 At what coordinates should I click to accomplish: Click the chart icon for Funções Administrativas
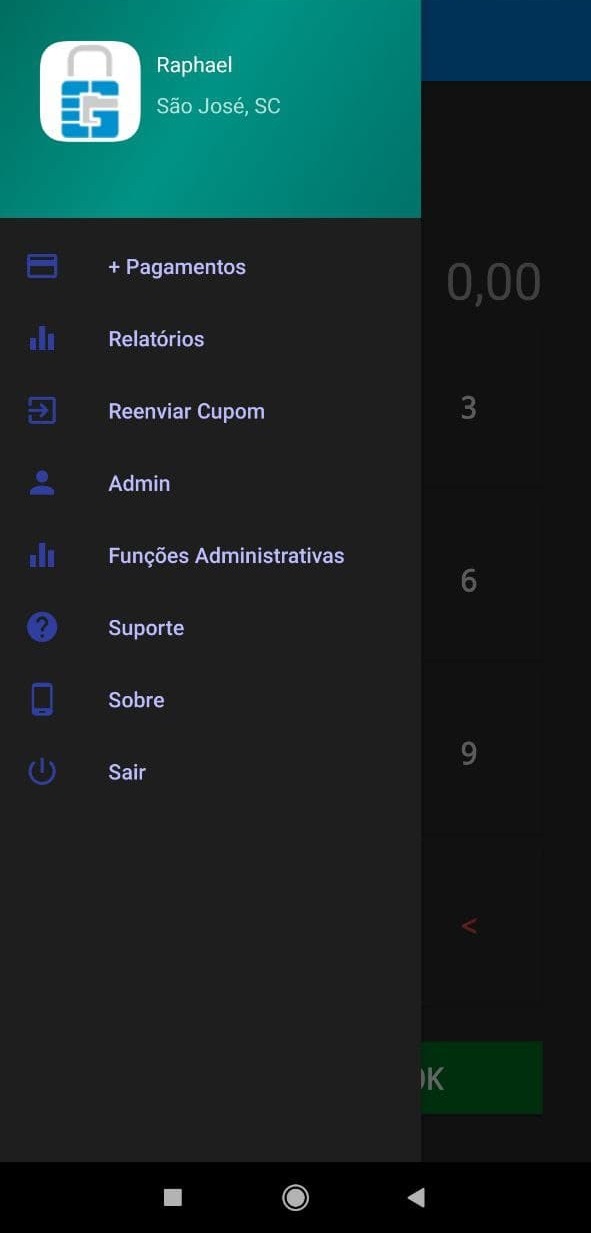pyautogui.click(x=41, y=555)
